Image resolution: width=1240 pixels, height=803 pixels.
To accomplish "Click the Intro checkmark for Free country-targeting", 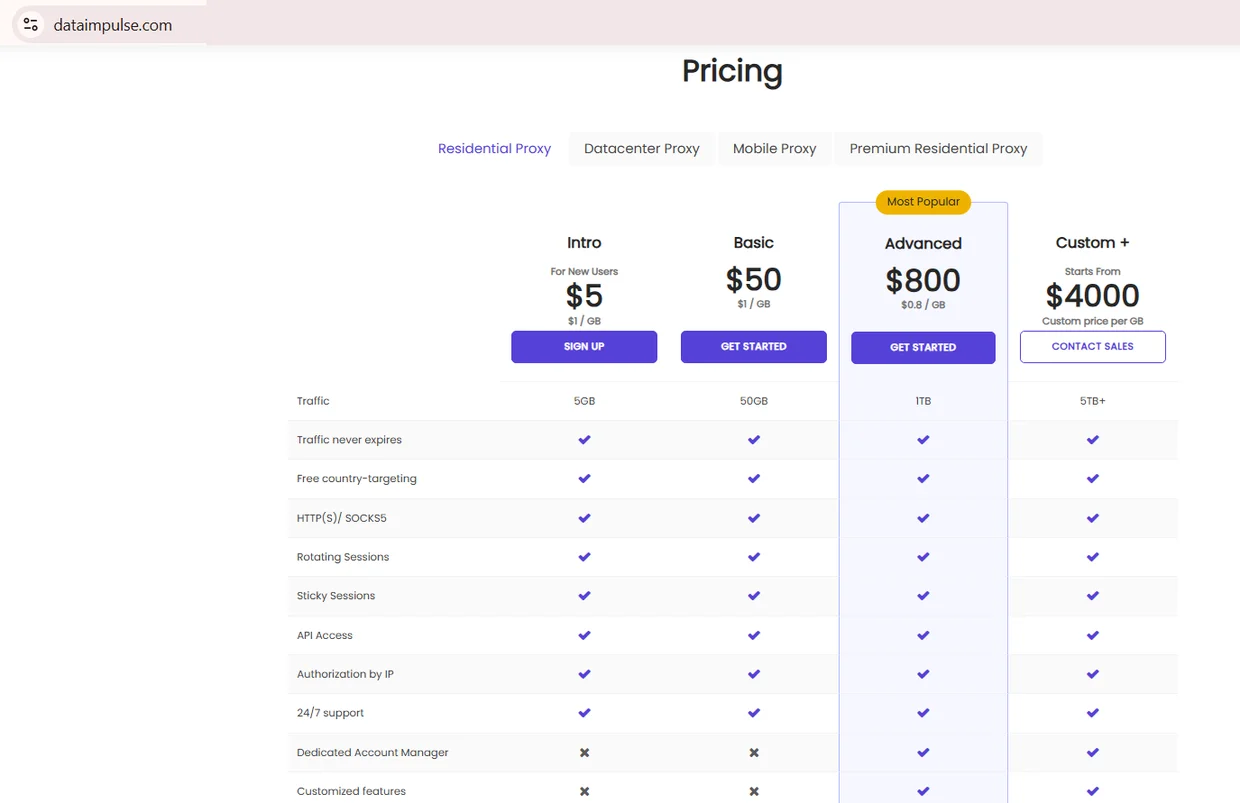I will (x=584, y=478).
